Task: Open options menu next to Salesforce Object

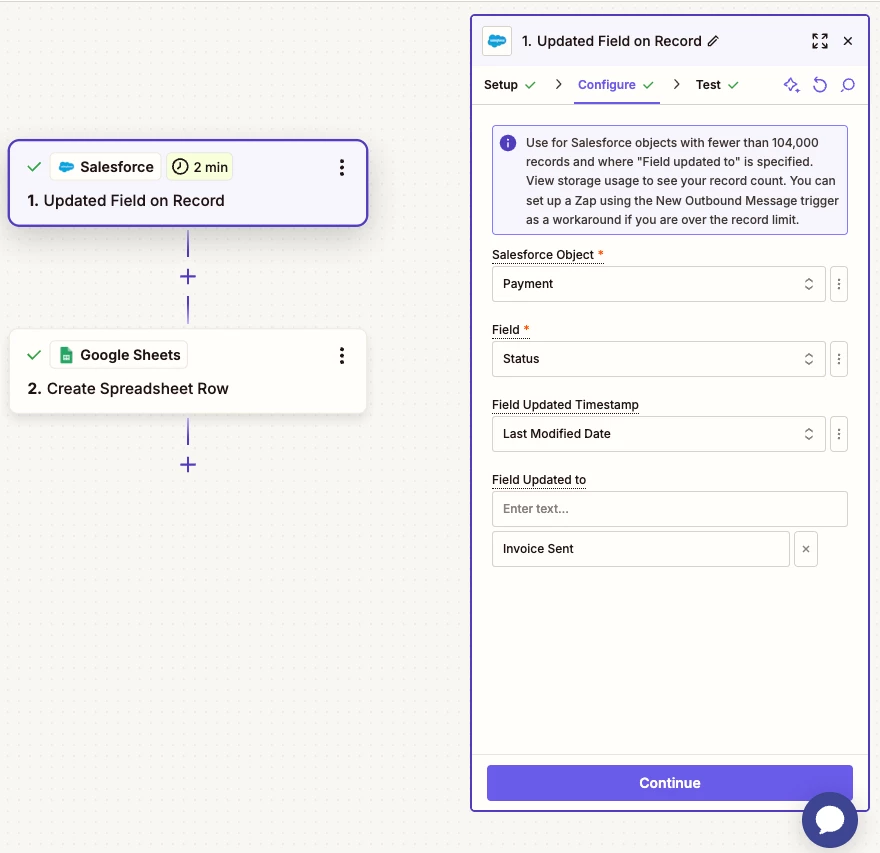Action: tap(838, 284)
